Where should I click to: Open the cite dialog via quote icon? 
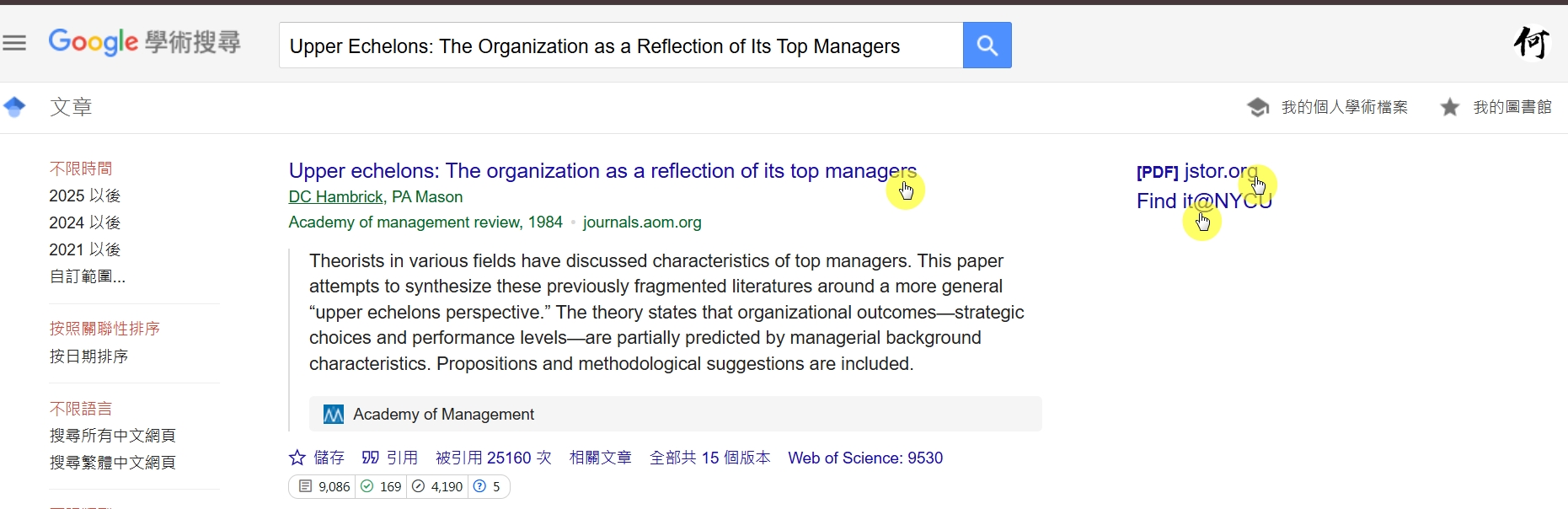click(x=371, y=458)
